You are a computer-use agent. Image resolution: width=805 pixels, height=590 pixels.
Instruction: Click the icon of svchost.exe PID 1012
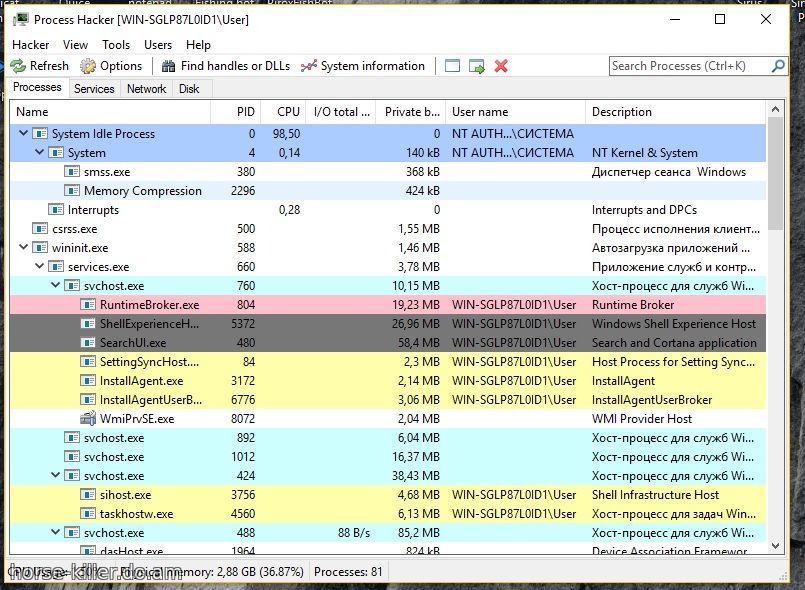point(72,456)
